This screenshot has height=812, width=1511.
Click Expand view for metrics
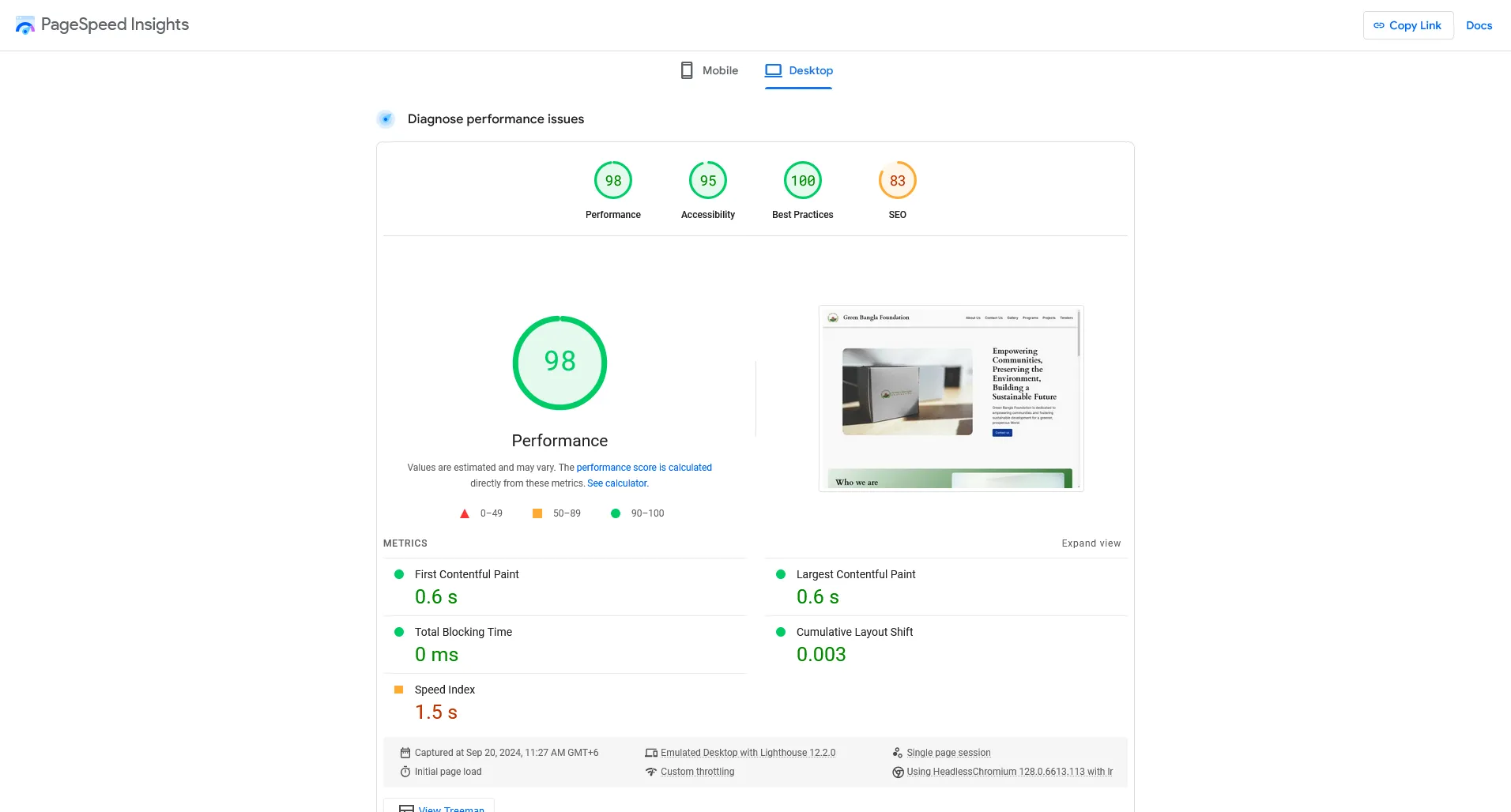click(1091, 543)
